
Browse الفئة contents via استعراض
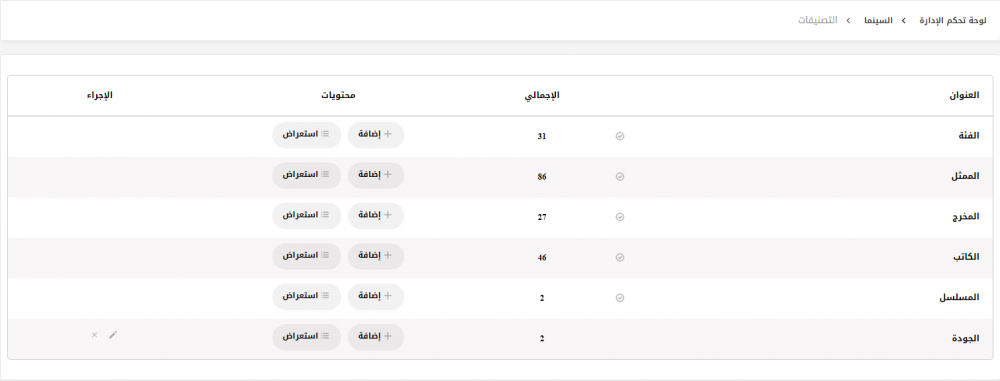[307, 135]
